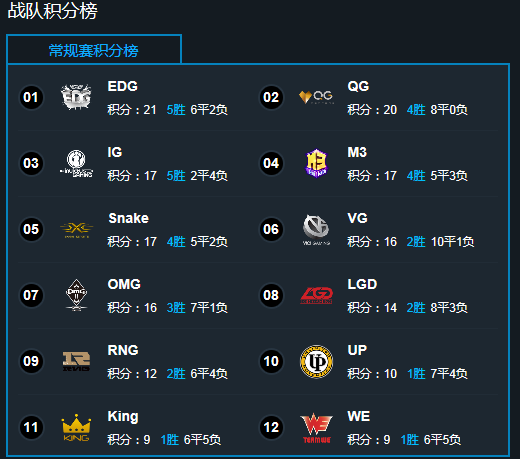Open the RNG team name link
This screenshot has width=520, height=459.
123,350
